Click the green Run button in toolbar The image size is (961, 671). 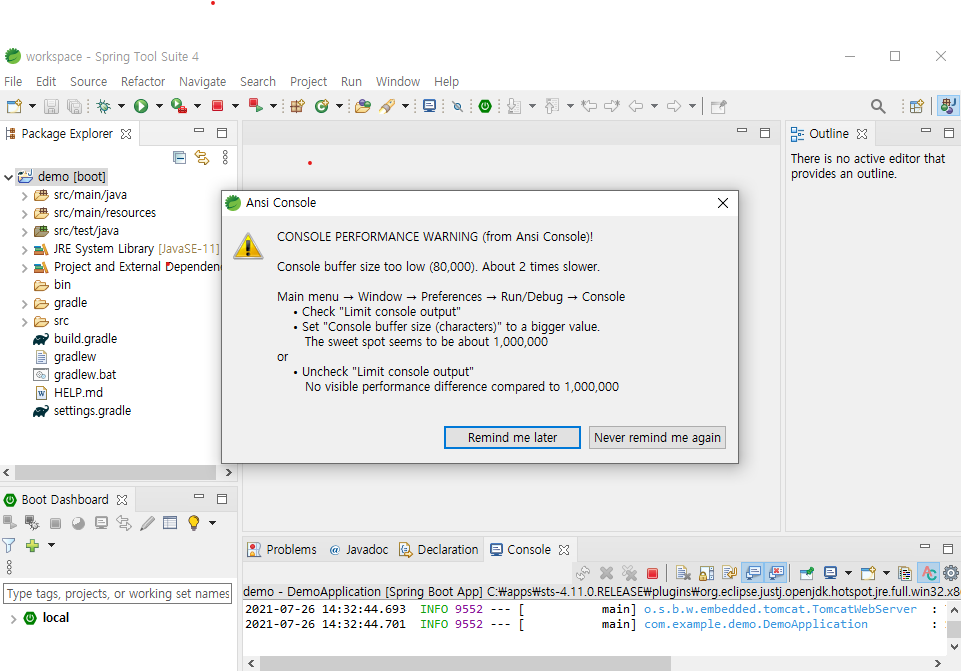coord(141,106)
